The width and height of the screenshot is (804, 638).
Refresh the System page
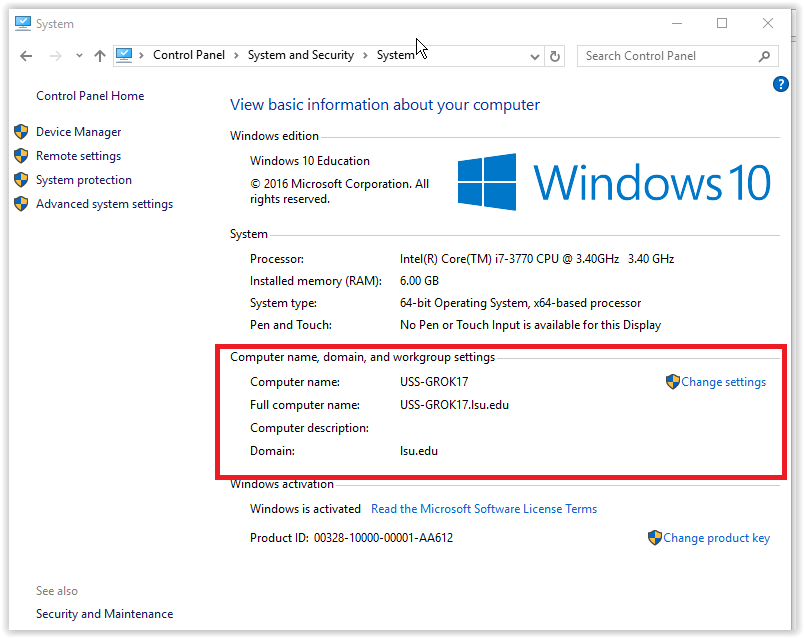[x=555, y=56]
